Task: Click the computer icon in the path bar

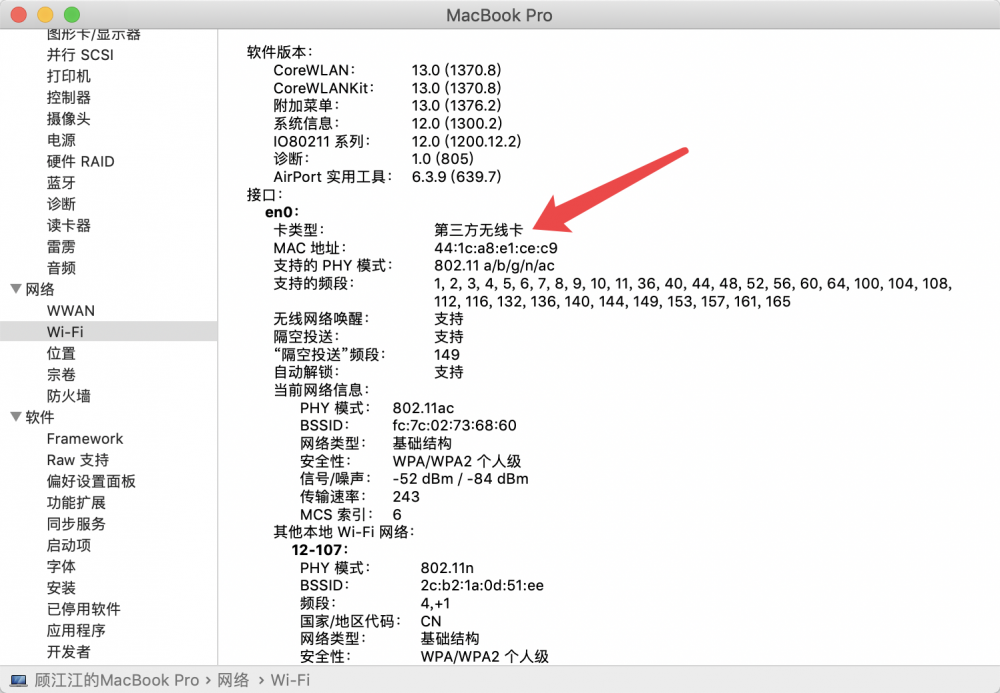Action: click(18, 680)
